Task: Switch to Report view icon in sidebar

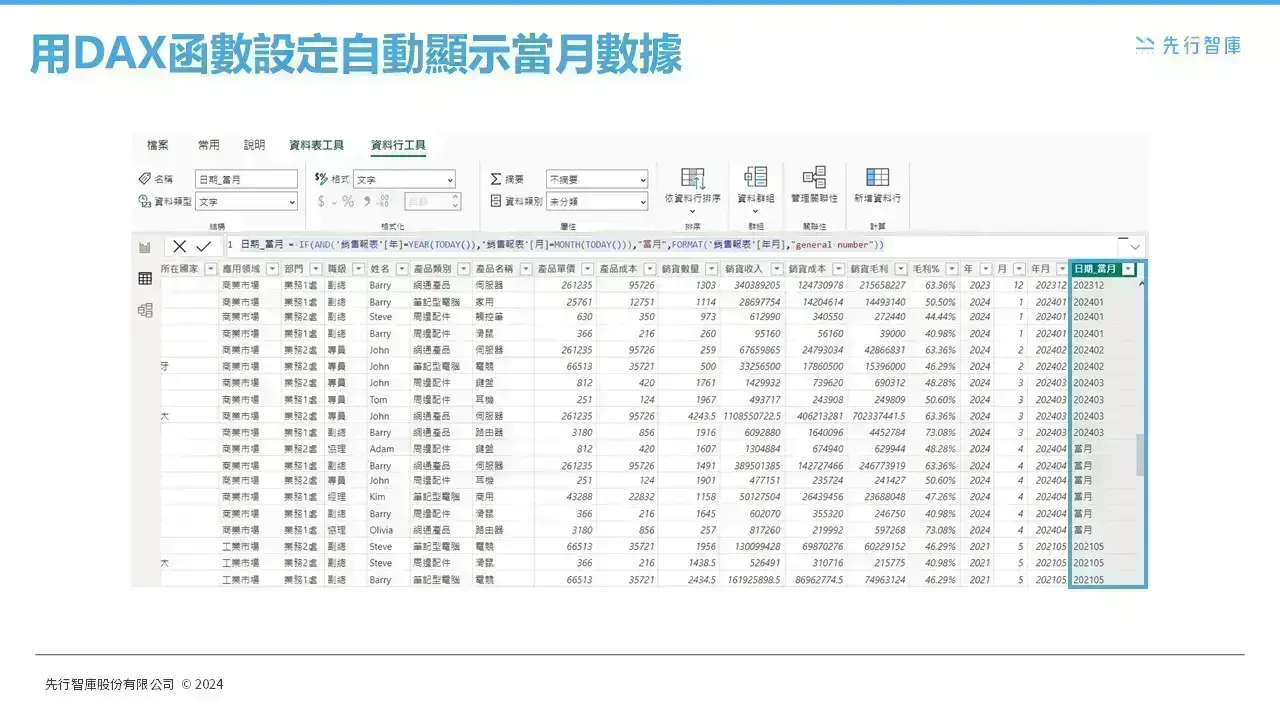Action: [x=145, y=247]
